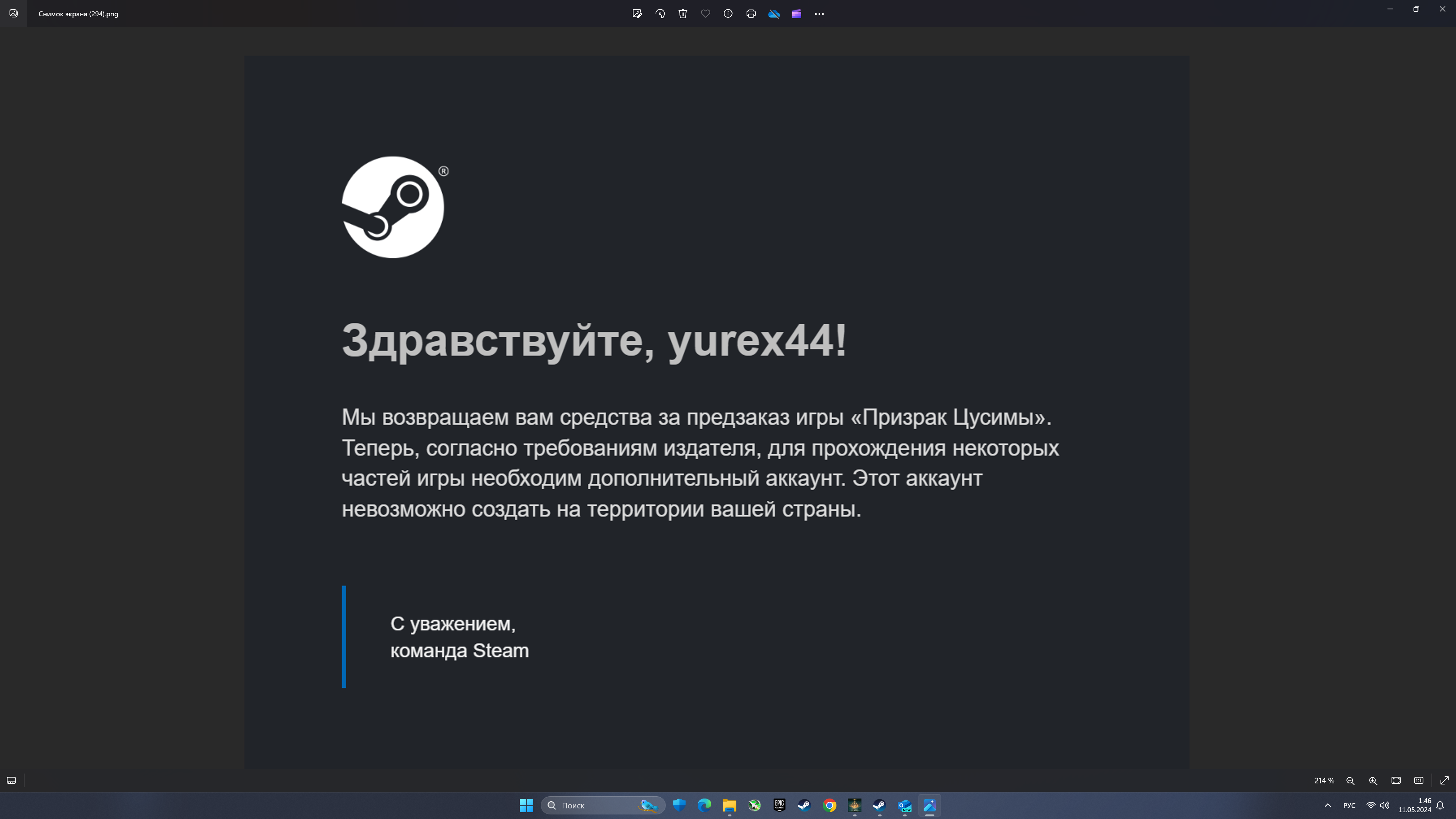Switch to the Elden Ring game in taskbar

[855, 805]
